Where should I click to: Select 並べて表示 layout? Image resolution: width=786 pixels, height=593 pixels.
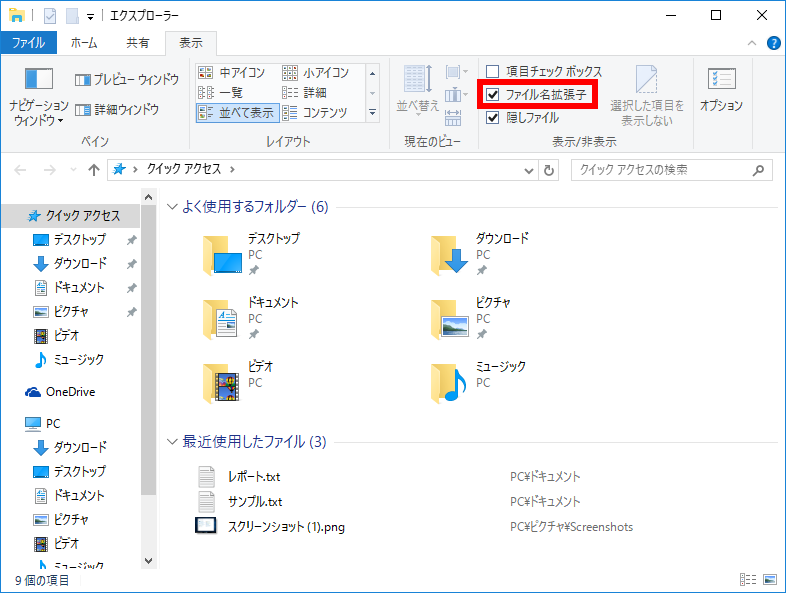pos(237,113)
